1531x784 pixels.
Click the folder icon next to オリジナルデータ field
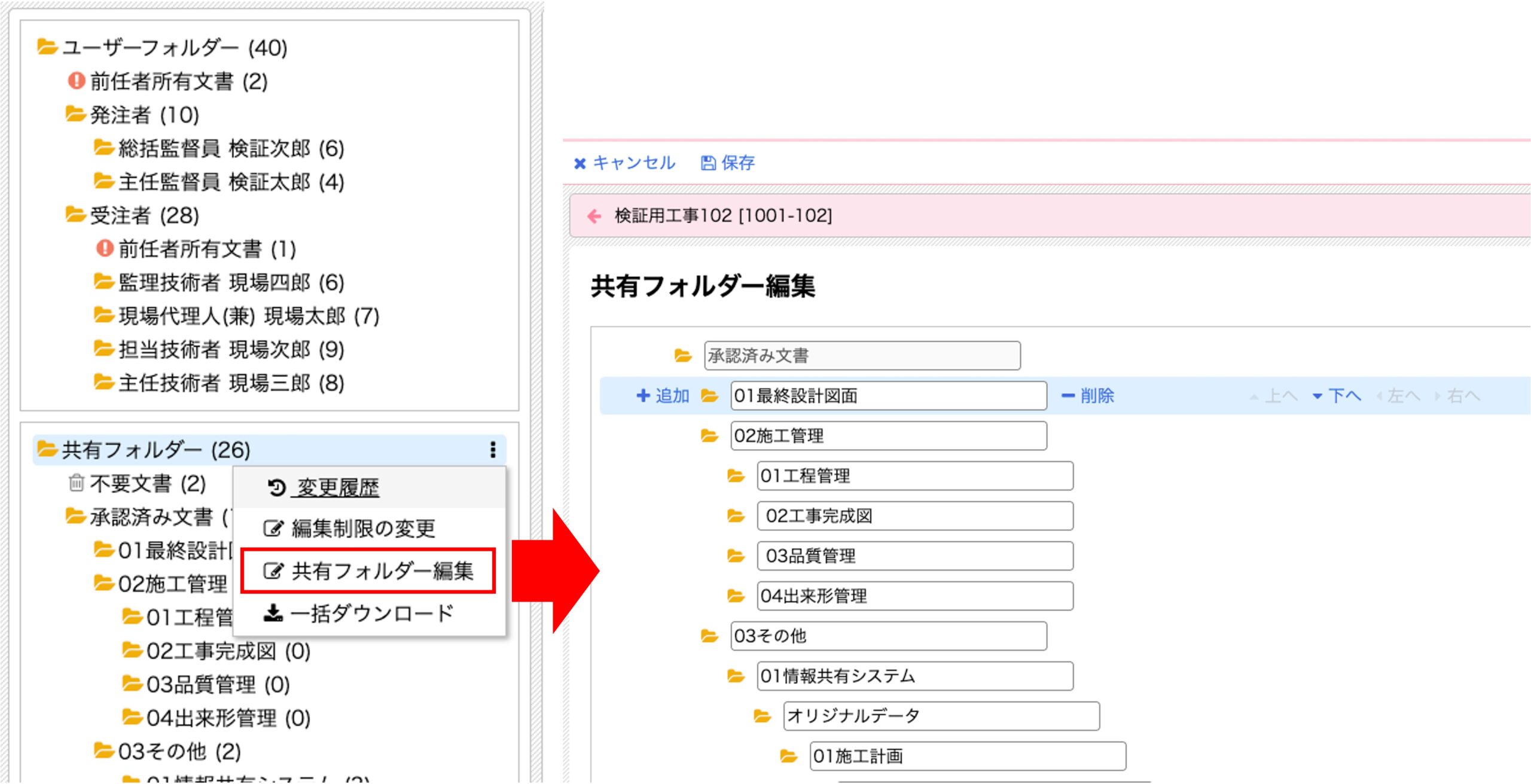(762, 716)
